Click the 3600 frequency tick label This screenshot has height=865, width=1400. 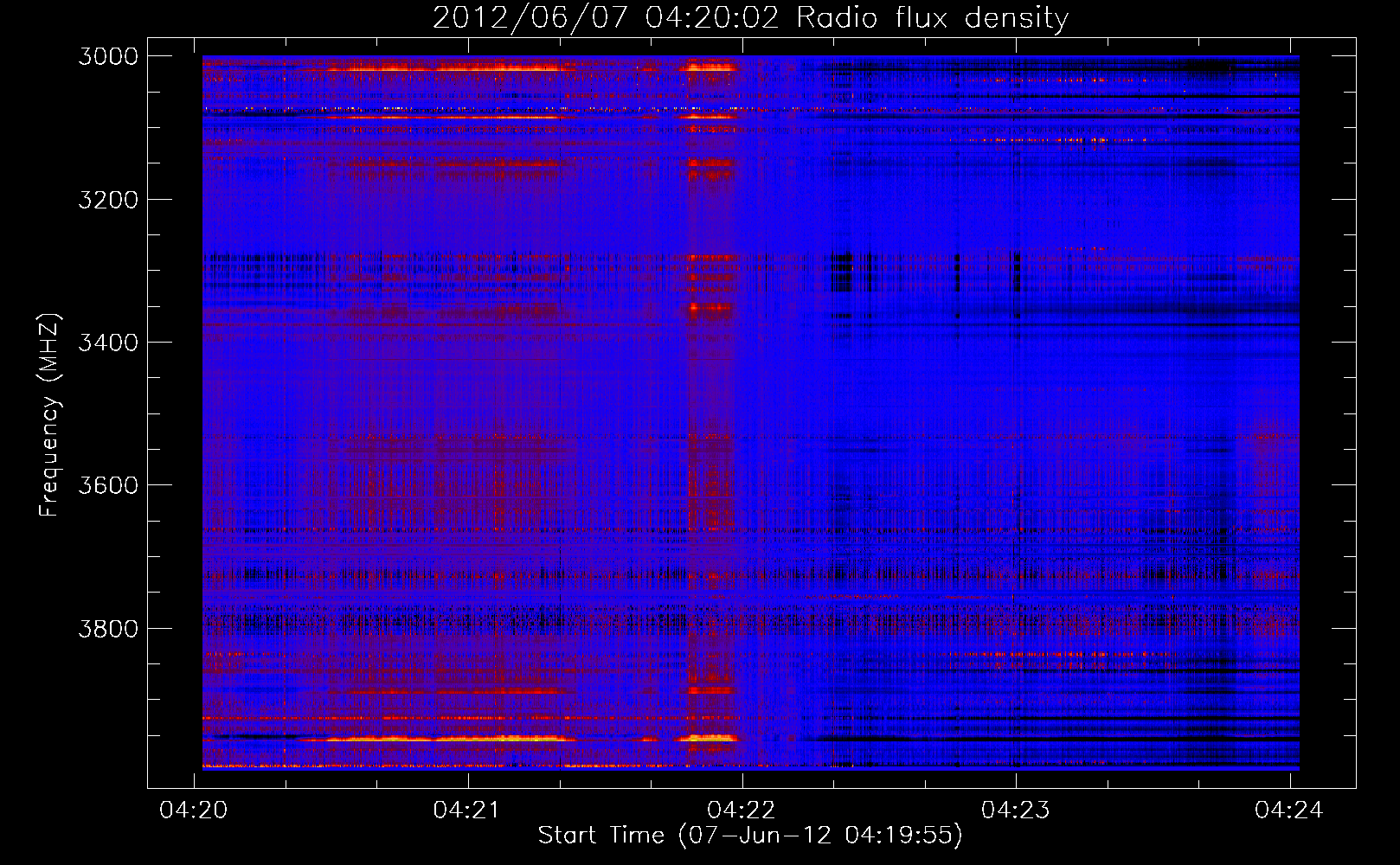108,485
